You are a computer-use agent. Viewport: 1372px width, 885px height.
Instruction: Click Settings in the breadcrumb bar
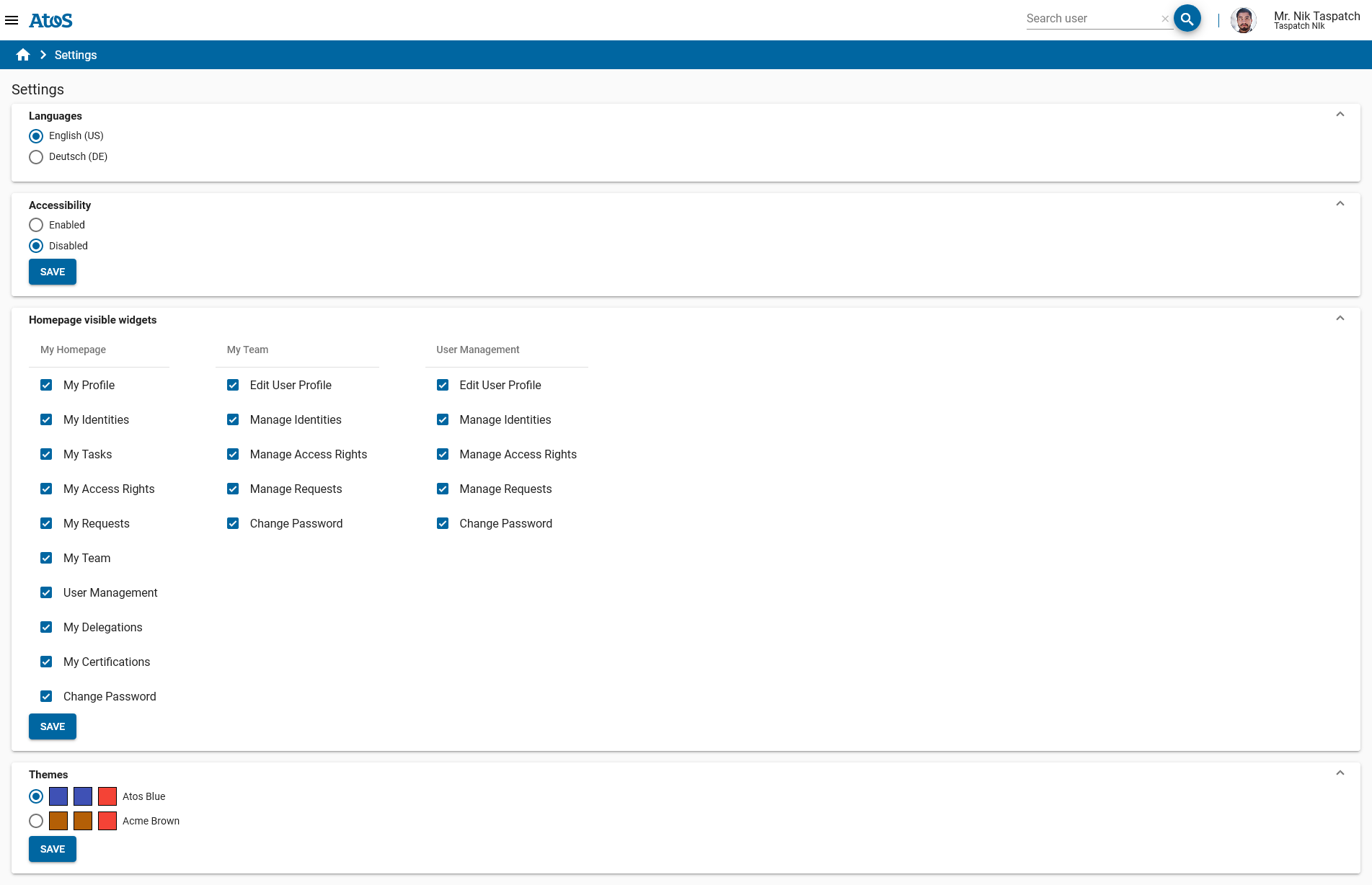pyautogui.click(x=76, y=55)
